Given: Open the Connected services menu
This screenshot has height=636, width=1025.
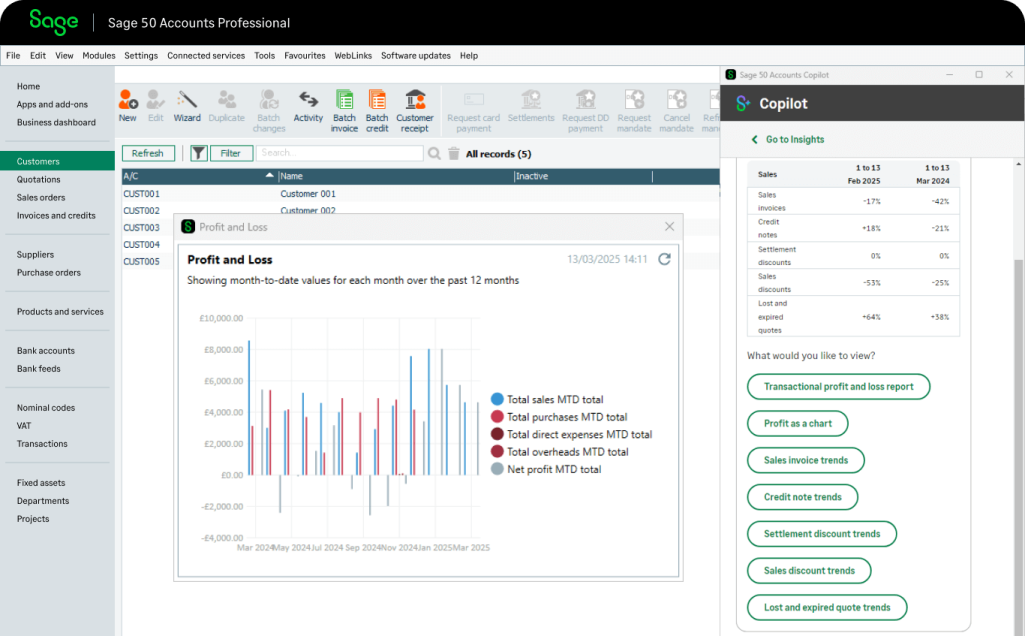Looking at the screenshot, I should [206, 56].
